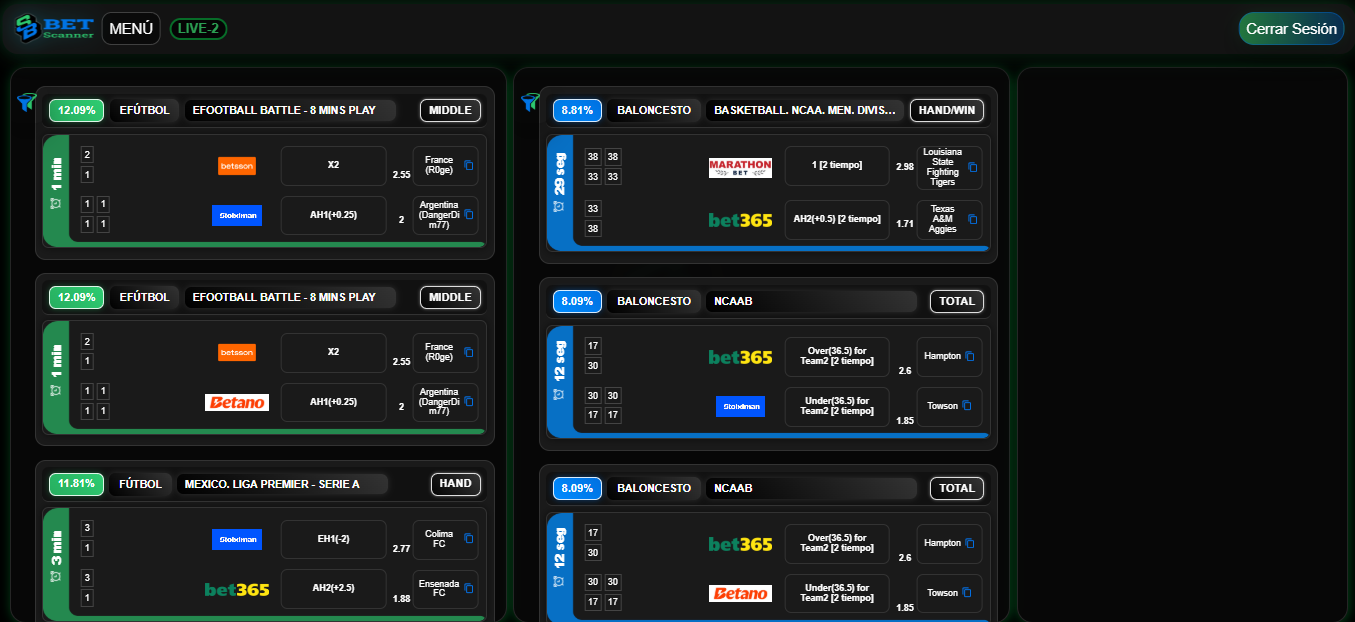Switch to the EFOOTBALL BATTLE - 8 MINS PLAY league
The image size is (1355, 622).
(x=290, y=111)
